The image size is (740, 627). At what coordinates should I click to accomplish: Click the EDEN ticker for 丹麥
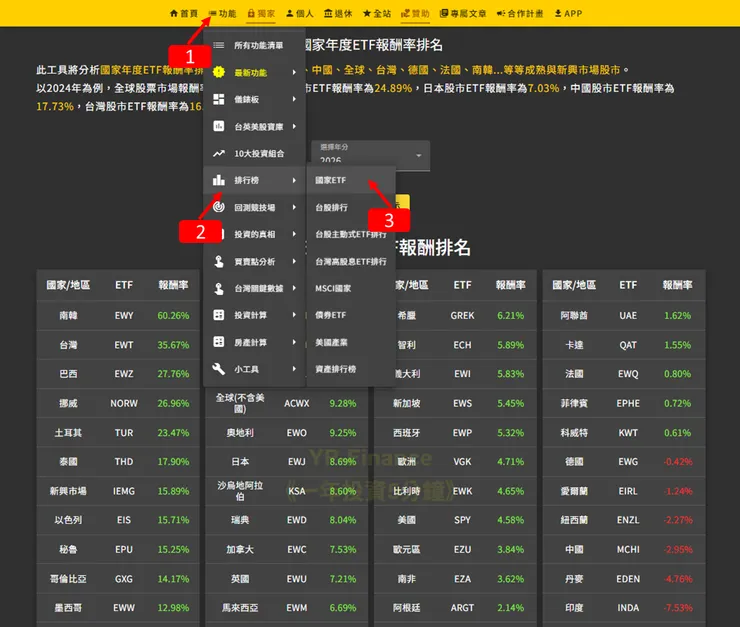628,579
